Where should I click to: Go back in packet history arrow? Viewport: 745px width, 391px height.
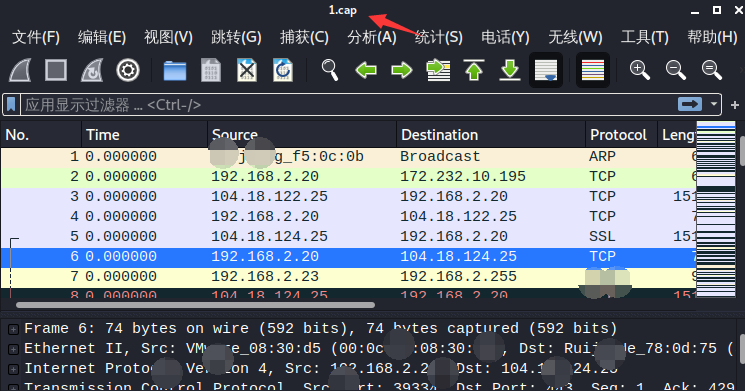[x=366, y=71]
